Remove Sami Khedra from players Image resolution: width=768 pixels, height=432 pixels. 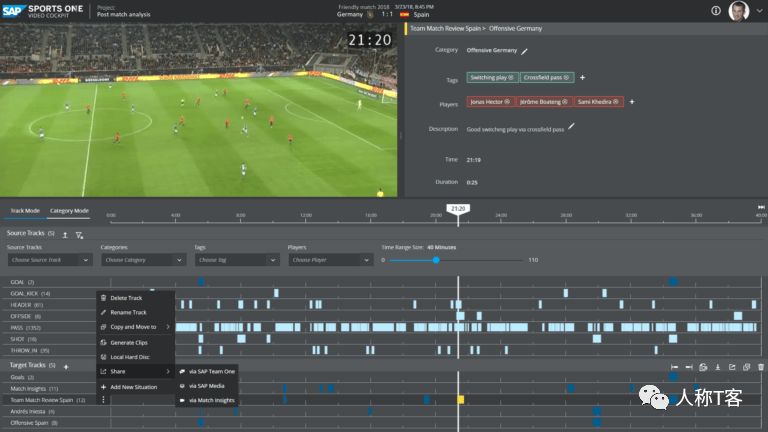pos(616,102)
